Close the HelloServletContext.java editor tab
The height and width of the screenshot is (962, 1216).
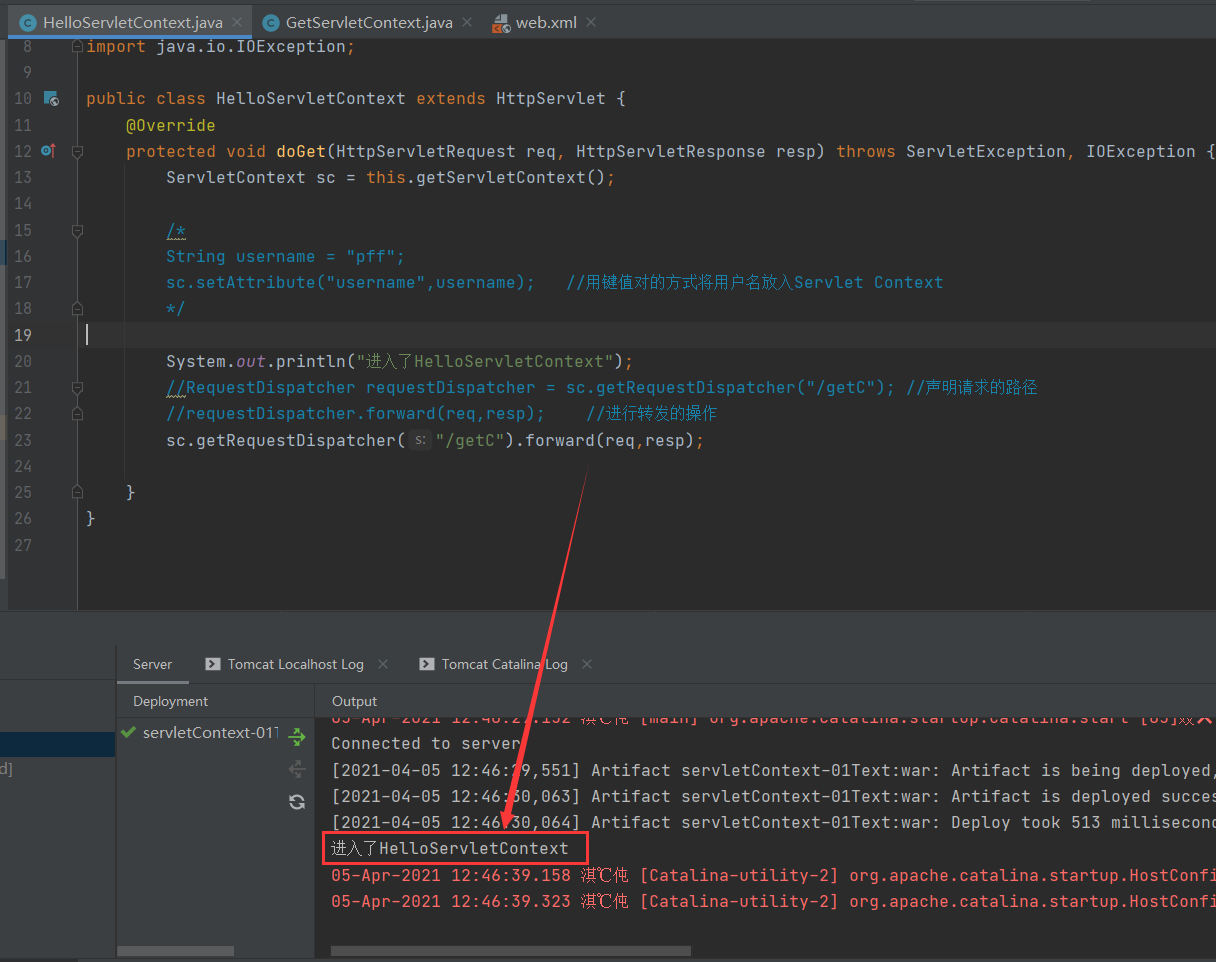[x=236, y=22]
